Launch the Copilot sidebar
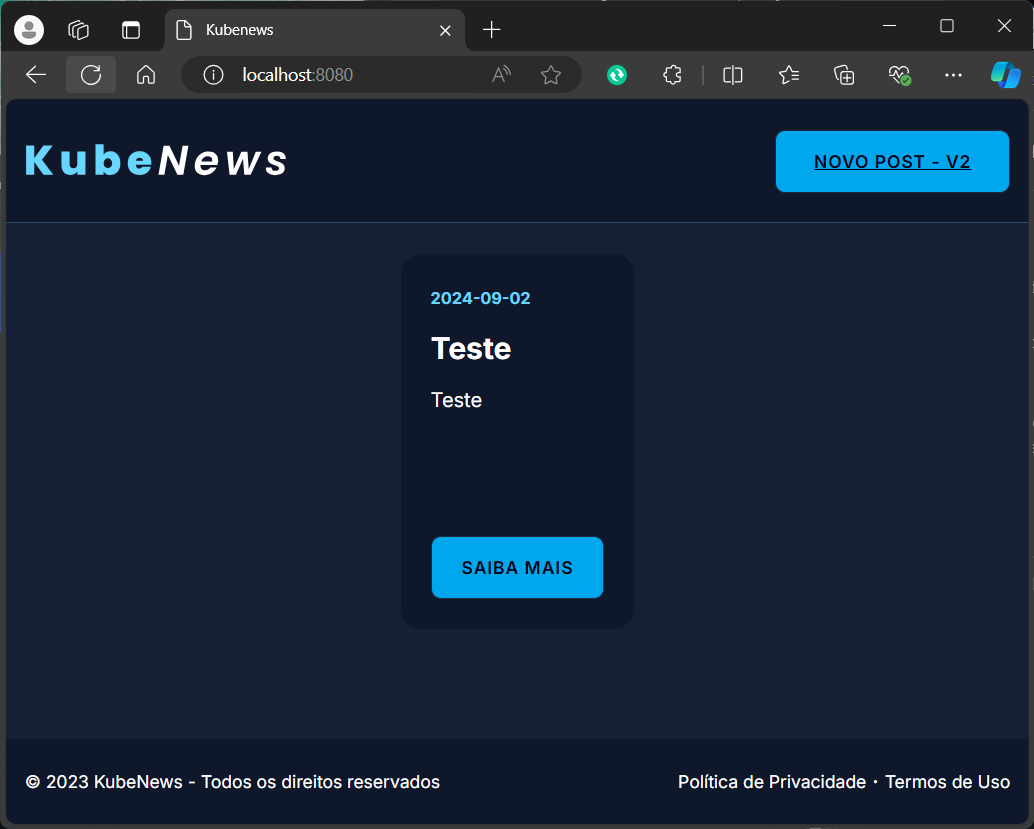This screenshot has height=829, width=1034. pos(1005,75)
